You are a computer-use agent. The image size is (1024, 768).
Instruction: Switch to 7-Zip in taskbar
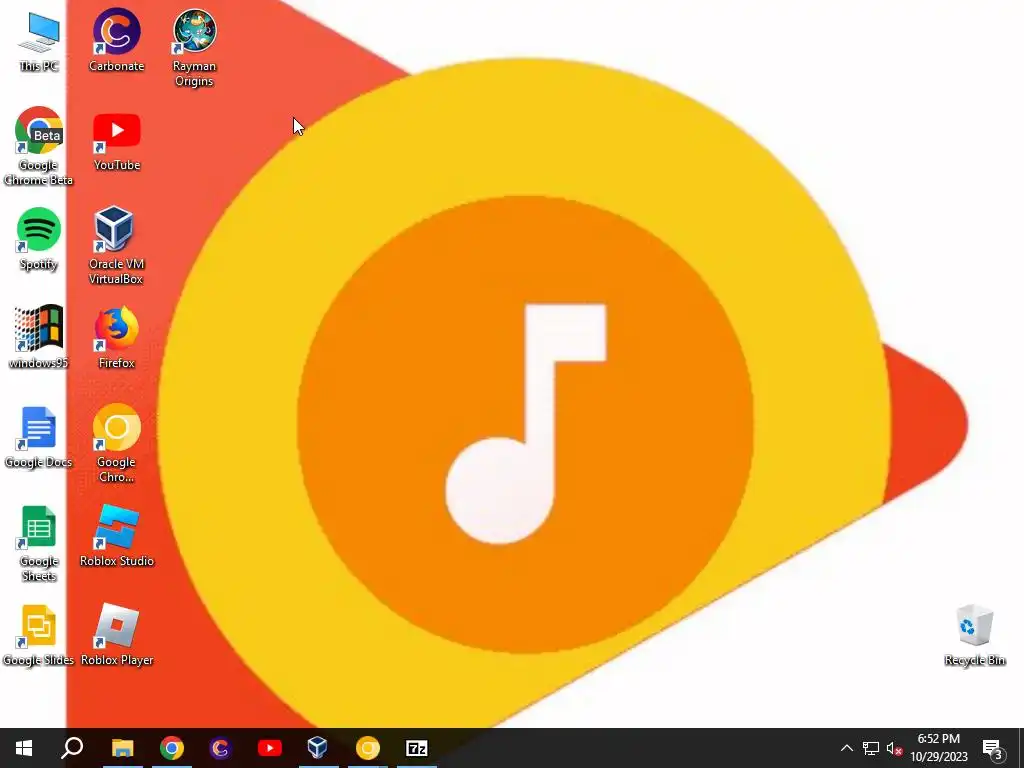click(417, 748)
